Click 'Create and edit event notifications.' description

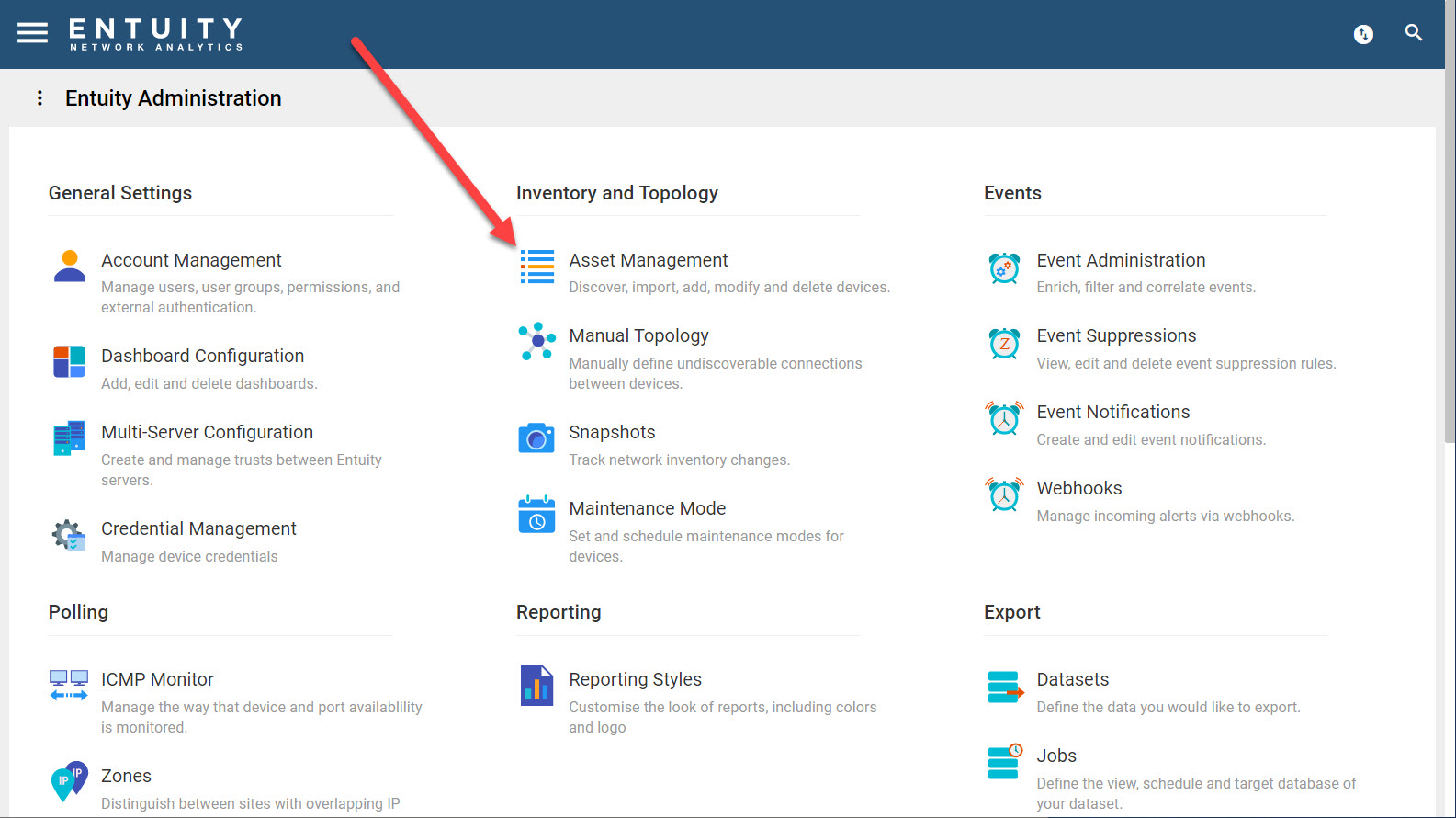[x=1151, y=439]
